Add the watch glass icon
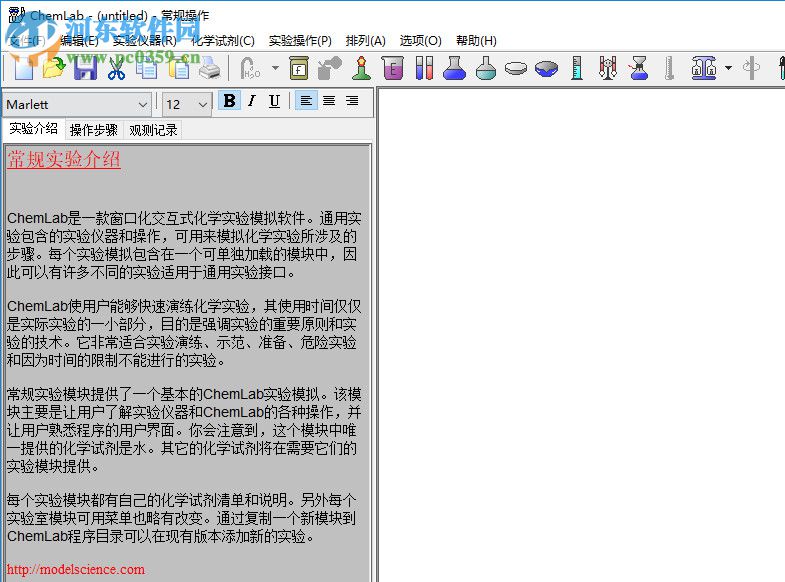 (x=516, y=69)
